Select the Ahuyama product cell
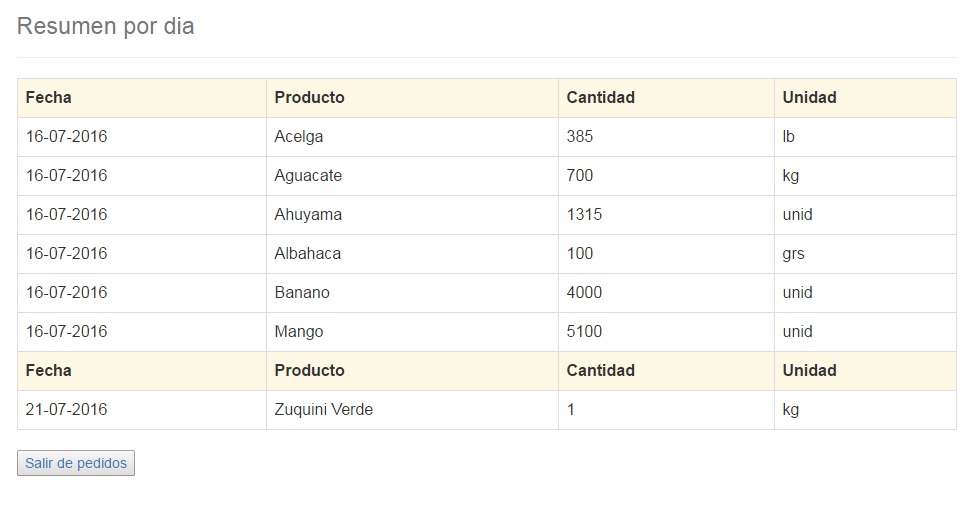965x519 pixels. point(412,215)
